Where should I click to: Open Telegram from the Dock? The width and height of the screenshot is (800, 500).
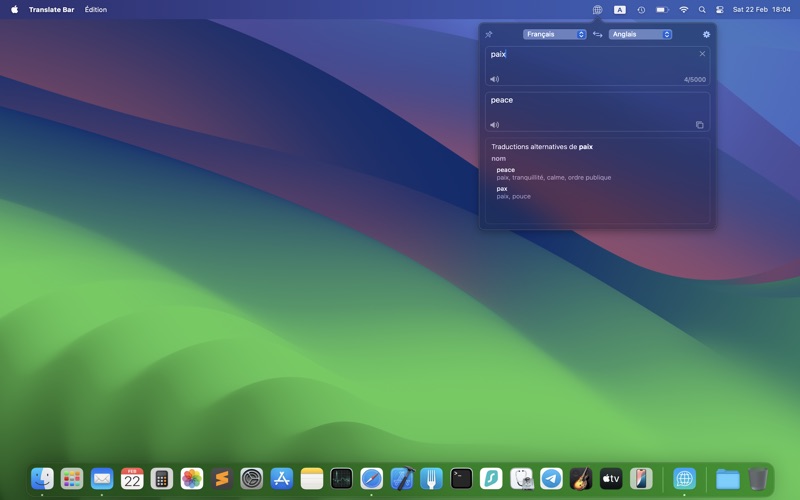click(552, 479)
